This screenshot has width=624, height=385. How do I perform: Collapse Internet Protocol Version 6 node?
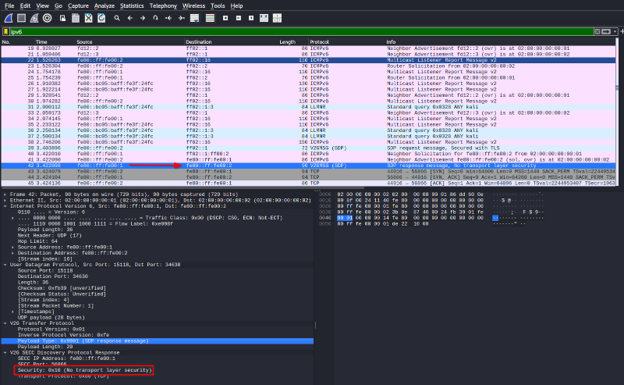(5, 206)
